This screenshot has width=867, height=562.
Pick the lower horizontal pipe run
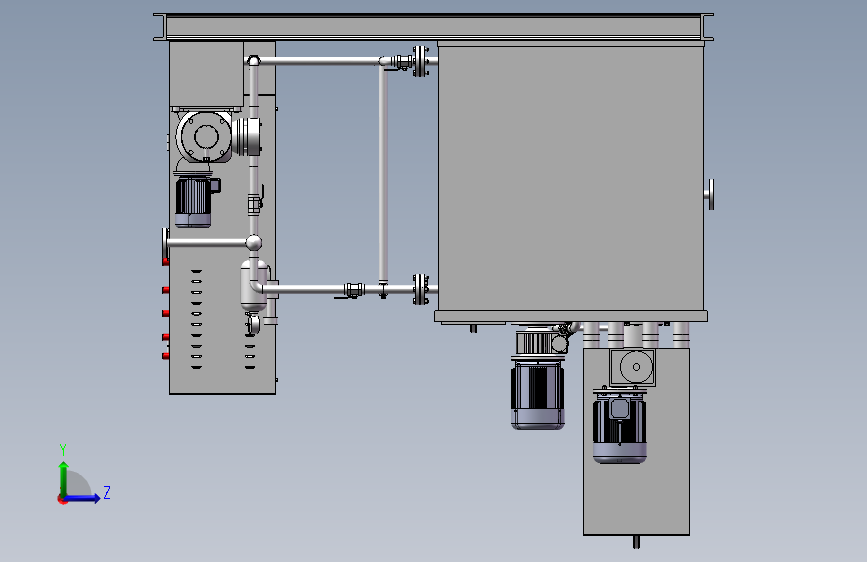(303, 289)
